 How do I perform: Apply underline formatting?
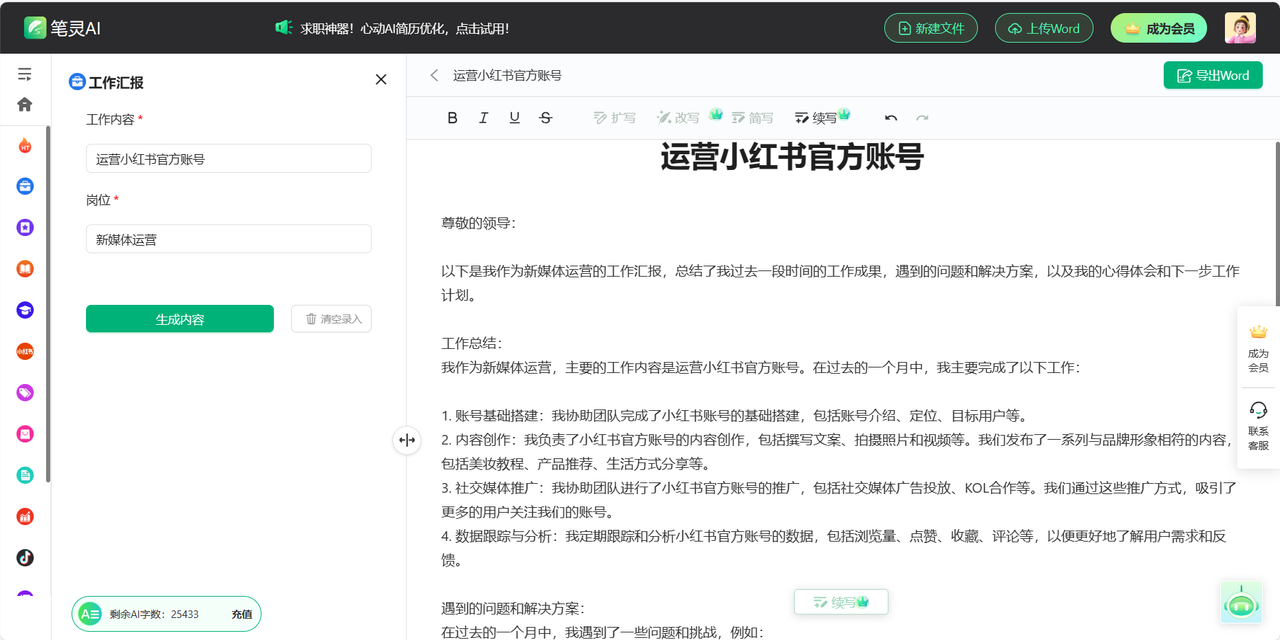[514, 118]
